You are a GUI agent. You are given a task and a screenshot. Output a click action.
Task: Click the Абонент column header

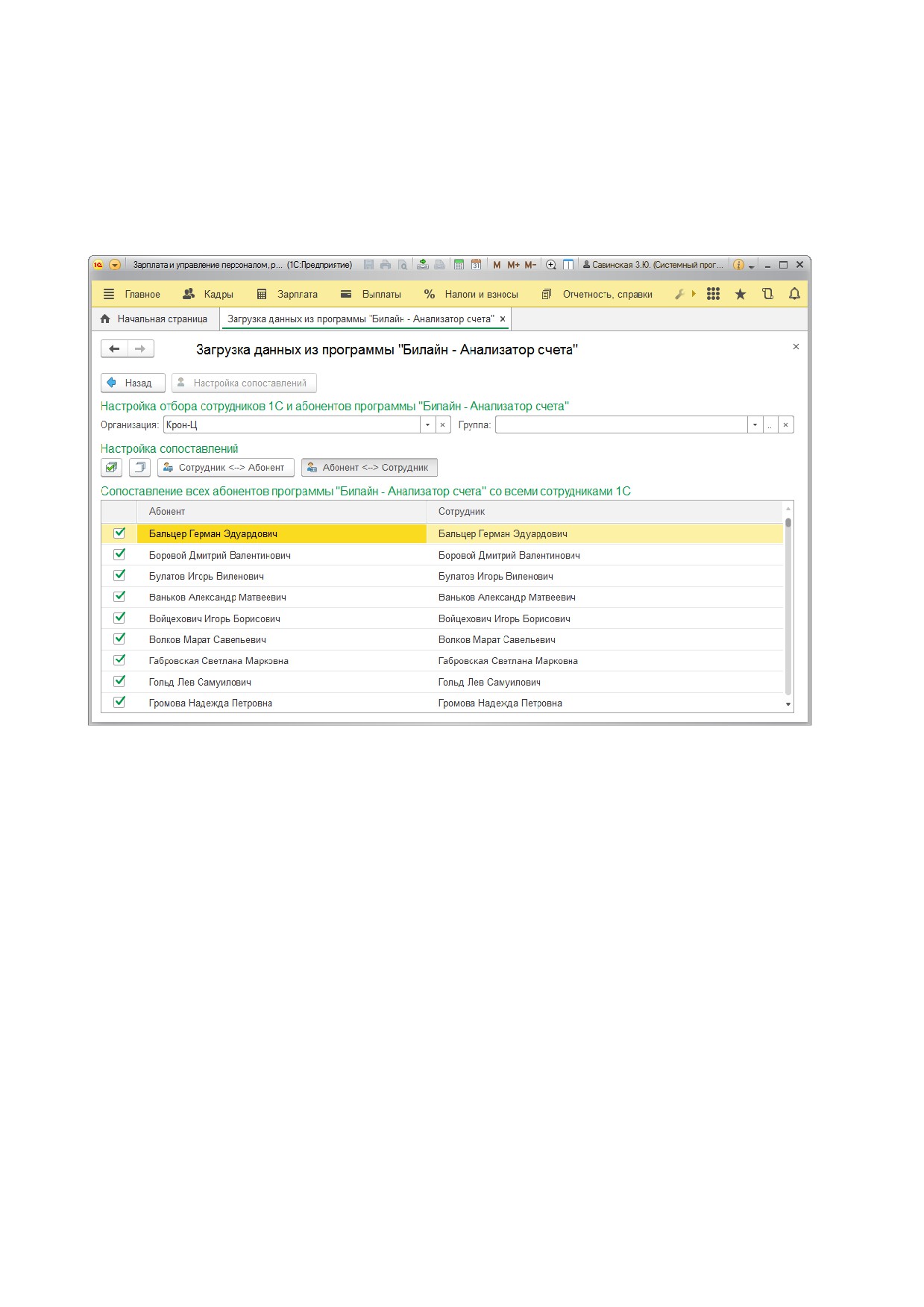click(x=282, y=512)
